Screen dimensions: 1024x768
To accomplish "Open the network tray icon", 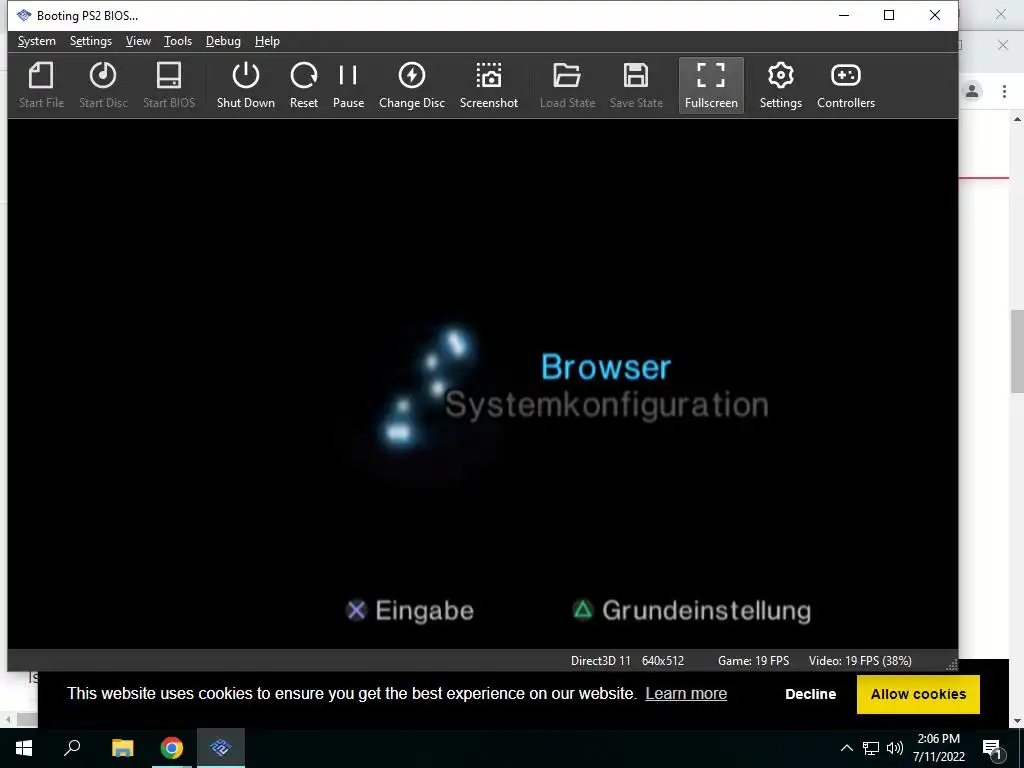I will (871, 748).
